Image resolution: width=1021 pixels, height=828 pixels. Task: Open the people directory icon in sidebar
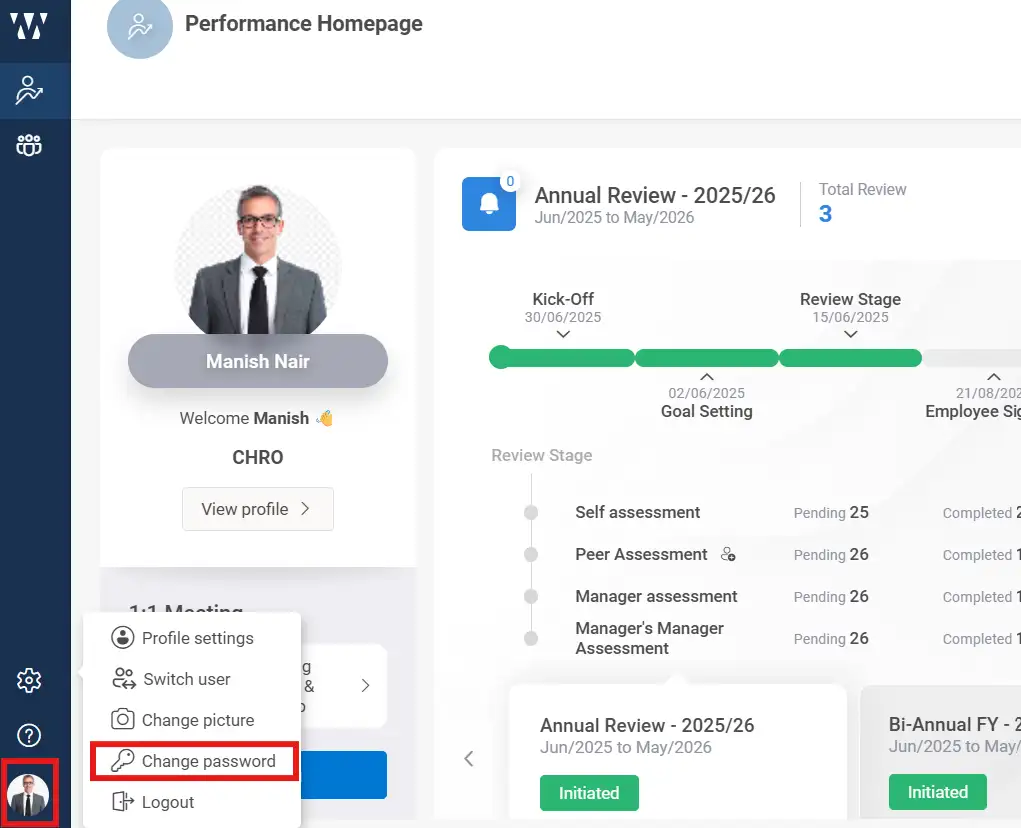click(29, 144)
